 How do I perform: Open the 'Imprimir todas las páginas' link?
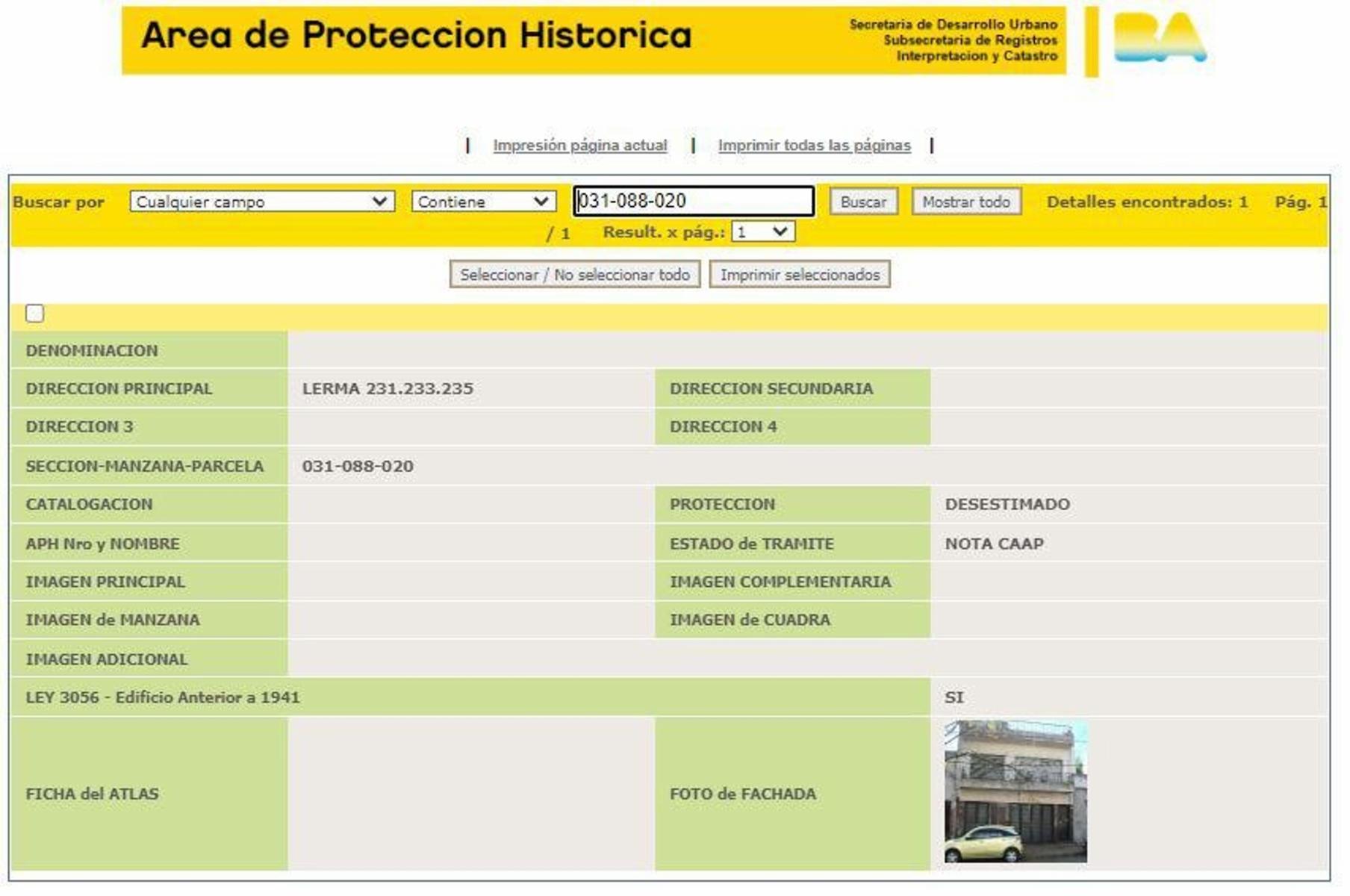tap(815, 146)
